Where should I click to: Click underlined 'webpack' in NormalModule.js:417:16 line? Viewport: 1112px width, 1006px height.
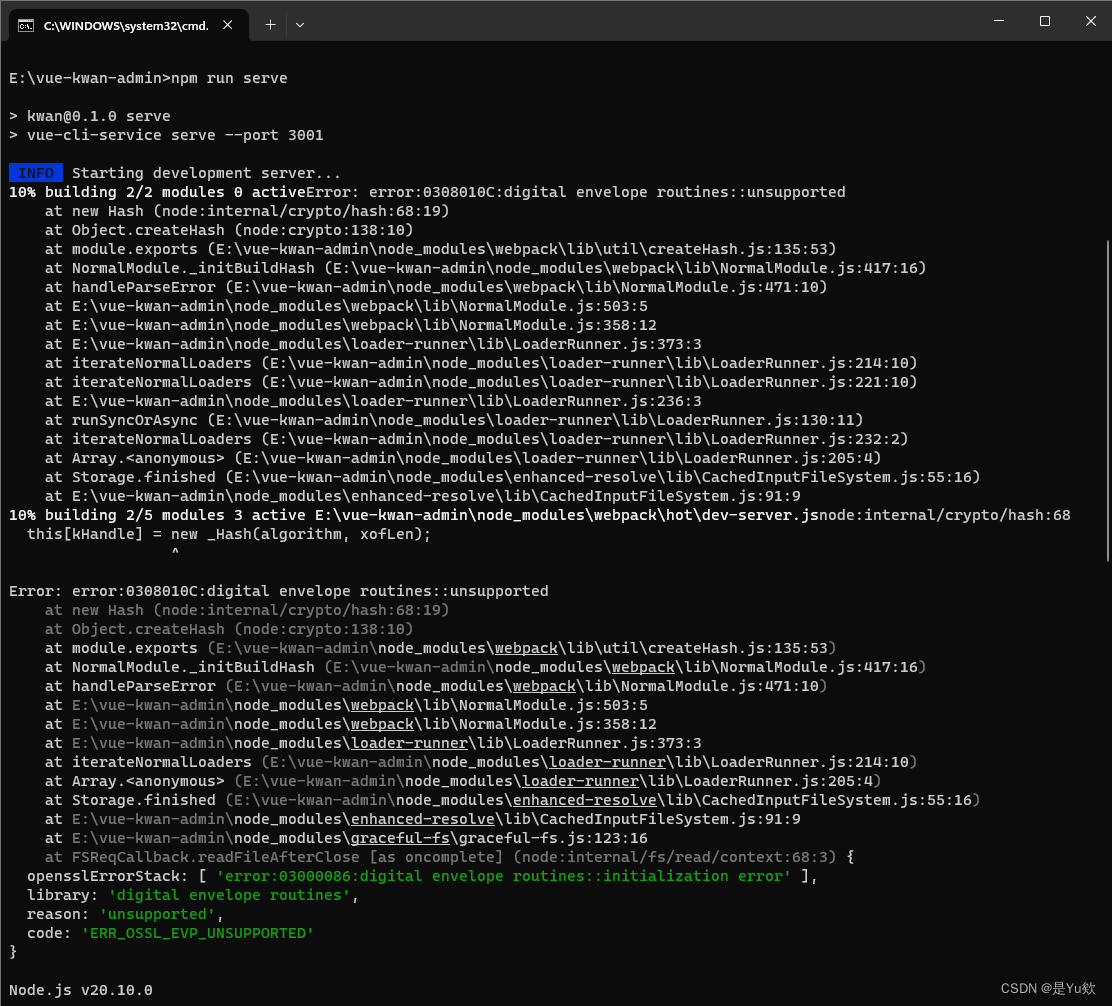643,667
